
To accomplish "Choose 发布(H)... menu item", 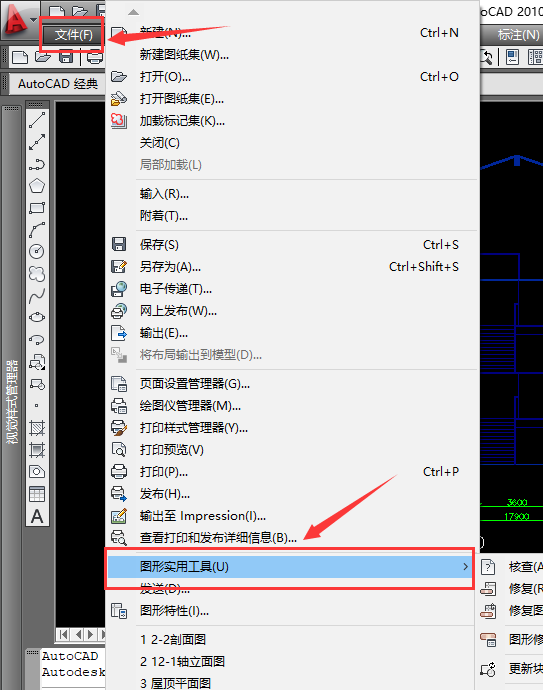I will click(x=292, y=494).
